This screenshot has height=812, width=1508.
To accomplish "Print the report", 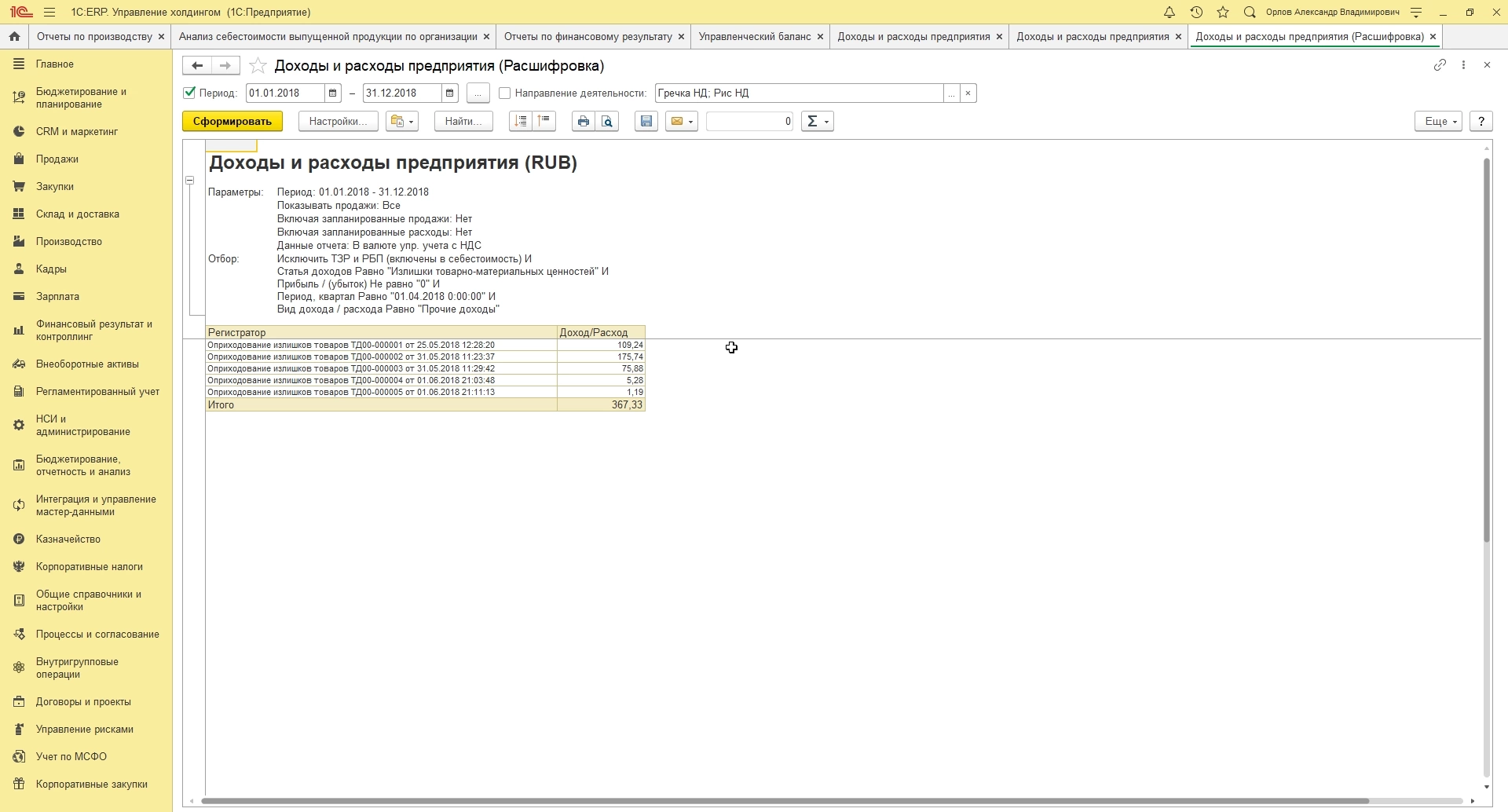I will pos(584,121).
